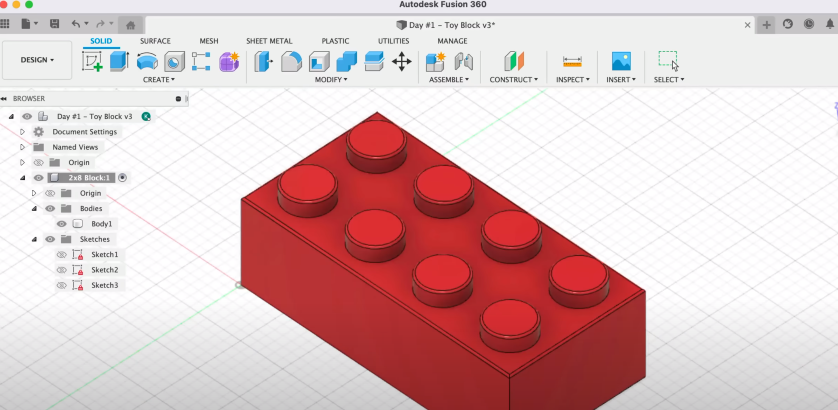Collapse the BROWSER panel with double arrows
This screenshot has width=838, height=410.
pyautogui.click(x=4, y=99)
